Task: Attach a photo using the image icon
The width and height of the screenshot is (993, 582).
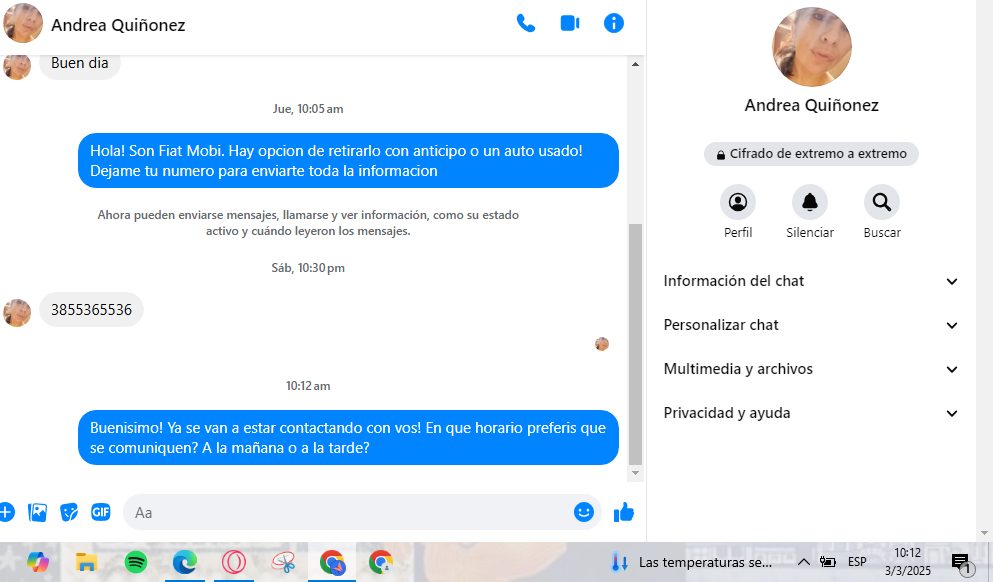Action: 37,512
